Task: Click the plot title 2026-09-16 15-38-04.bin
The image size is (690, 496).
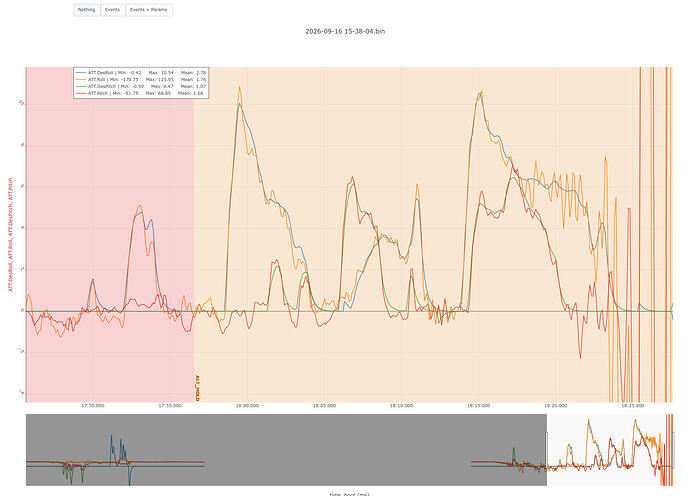Action: coord(345,31)
